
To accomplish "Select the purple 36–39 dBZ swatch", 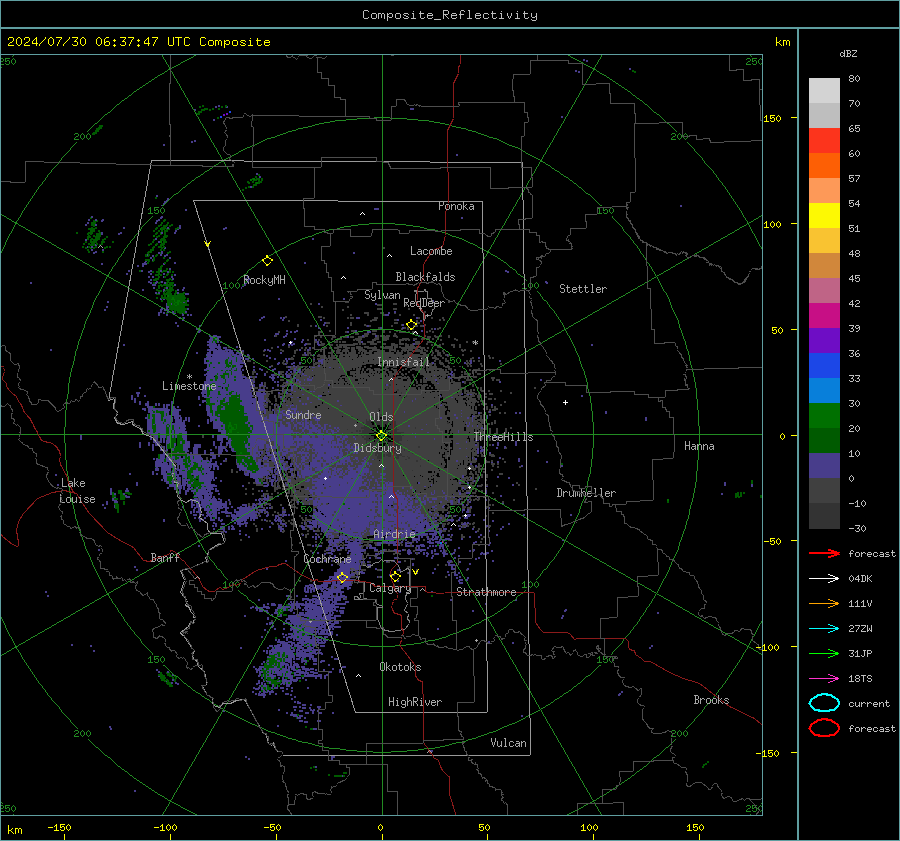I will pos(824,340).
